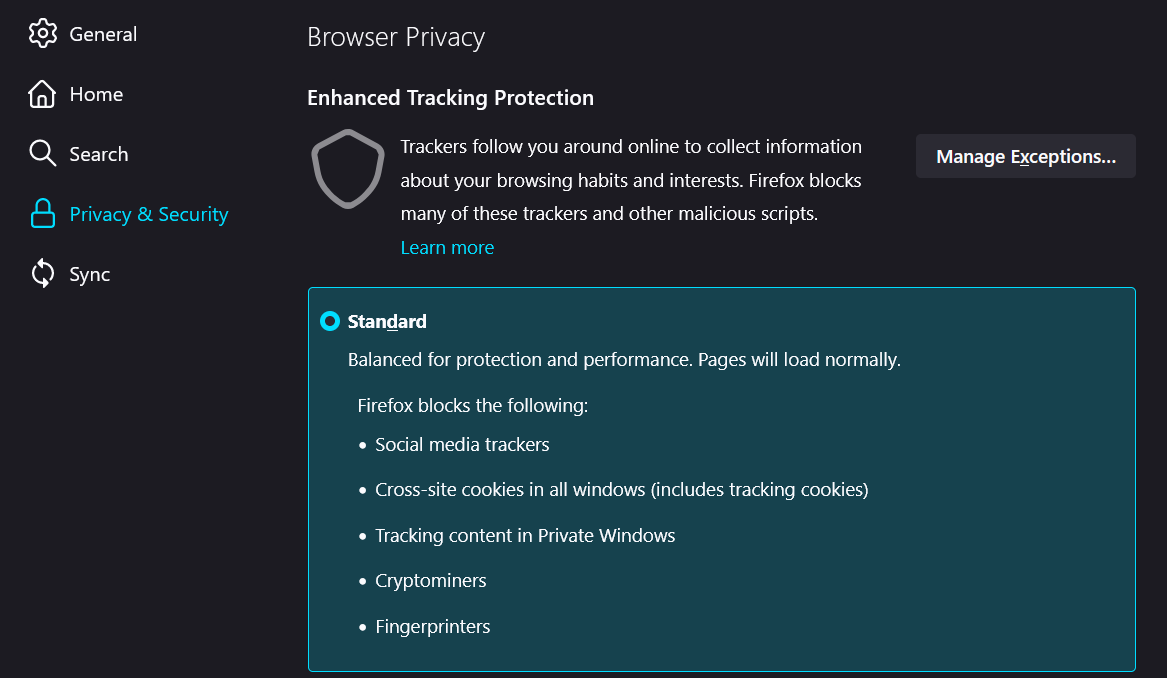
Task: Click the tracking protection shield icon
Action: pyautogui.click(x=347, y=170)
